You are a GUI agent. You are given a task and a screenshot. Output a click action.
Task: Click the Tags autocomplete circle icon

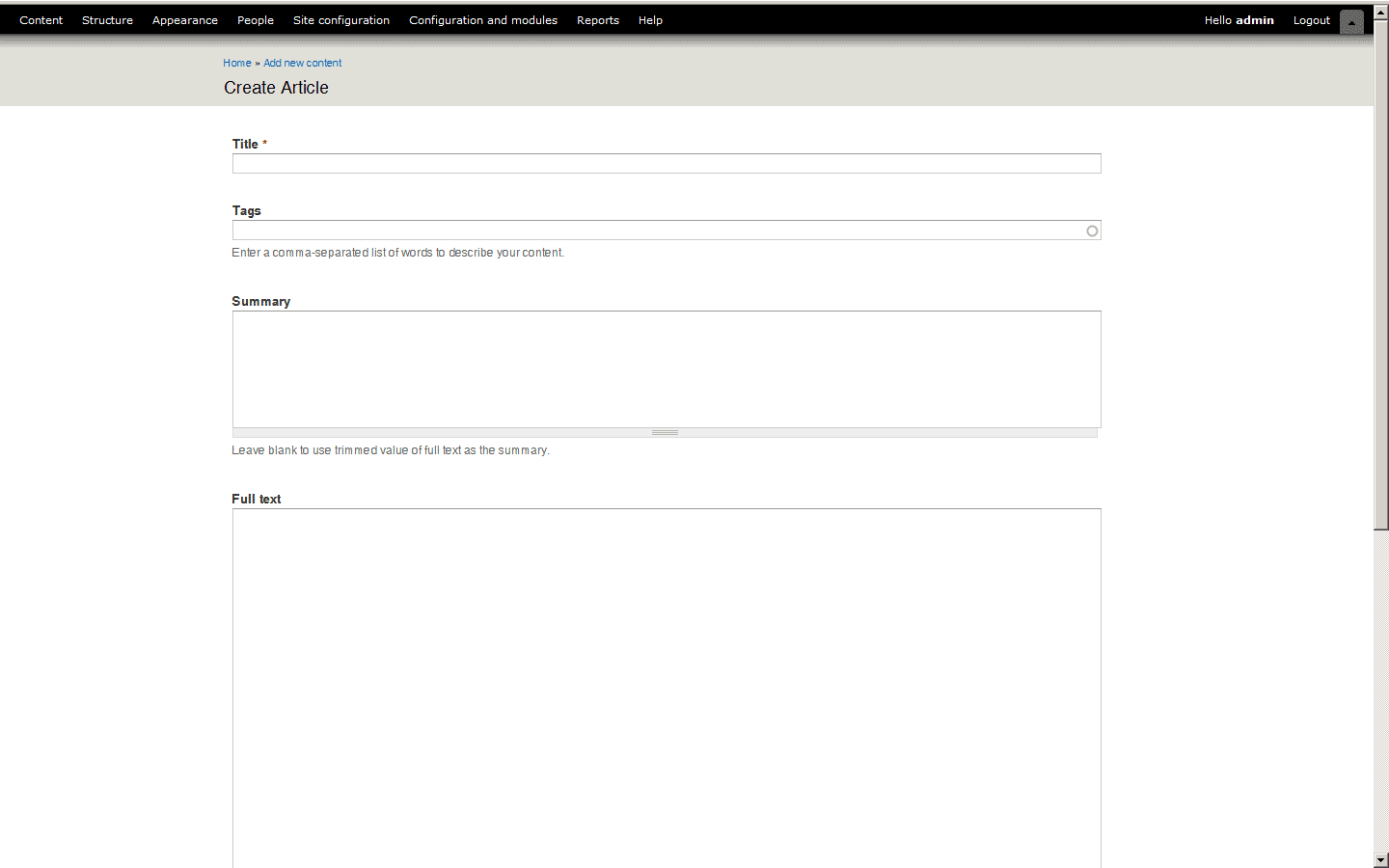[x=1092, y=231]
